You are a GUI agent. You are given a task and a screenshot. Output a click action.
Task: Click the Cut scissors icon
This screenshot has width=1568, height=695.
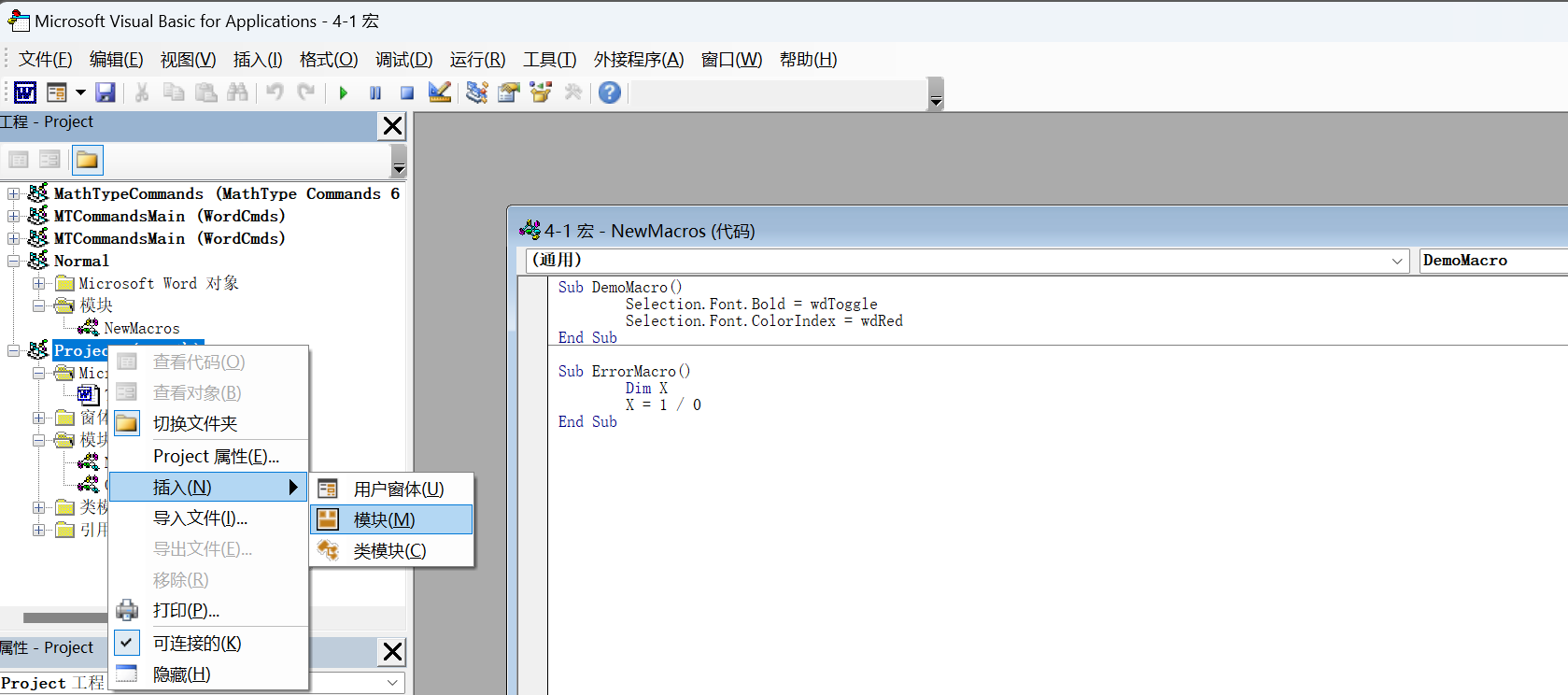pos(142,92)
